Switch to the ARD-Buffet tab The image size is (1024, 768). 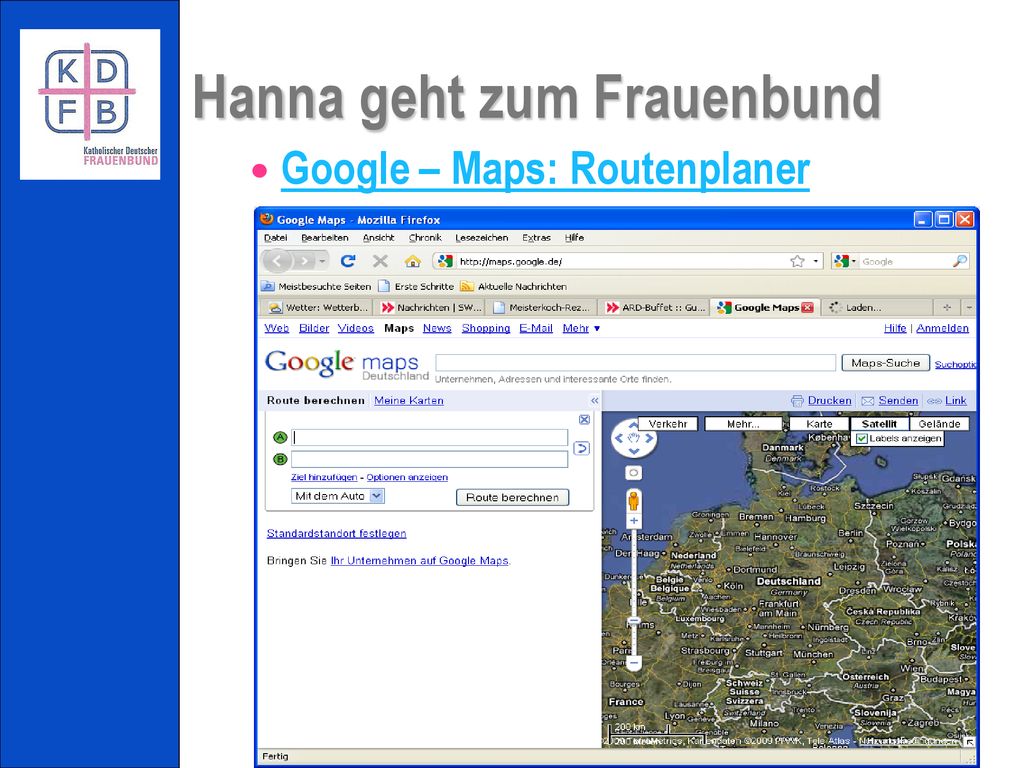pyautogui.click(x=655, y=308)
